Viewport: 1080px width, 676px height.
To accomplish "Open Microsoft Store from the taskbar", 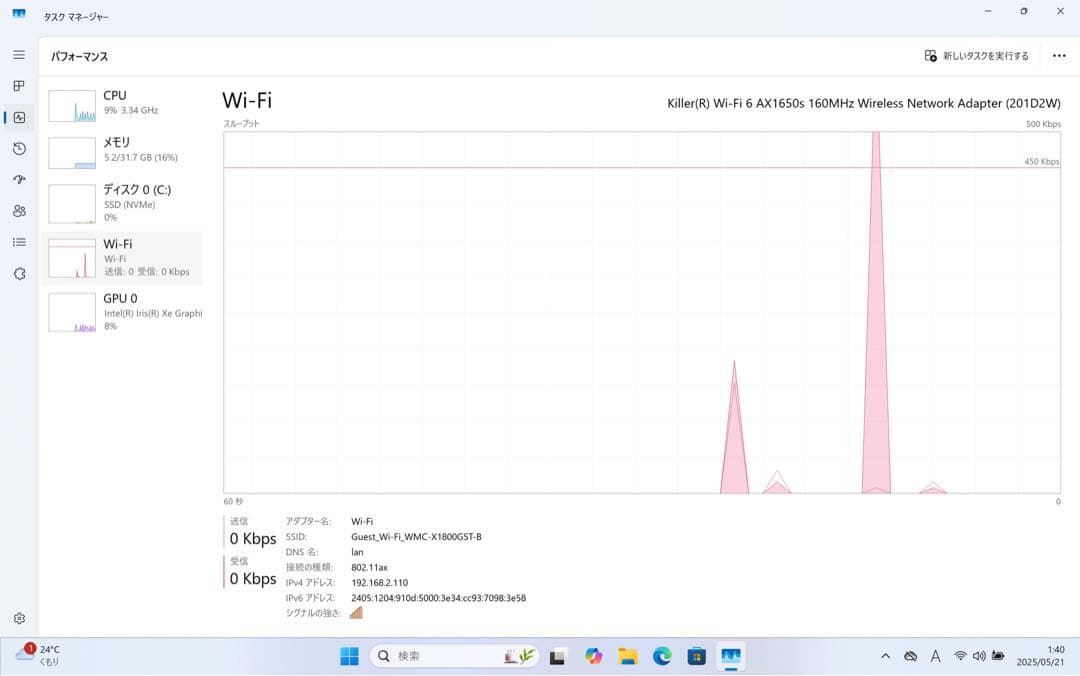I will coord(694,656).
